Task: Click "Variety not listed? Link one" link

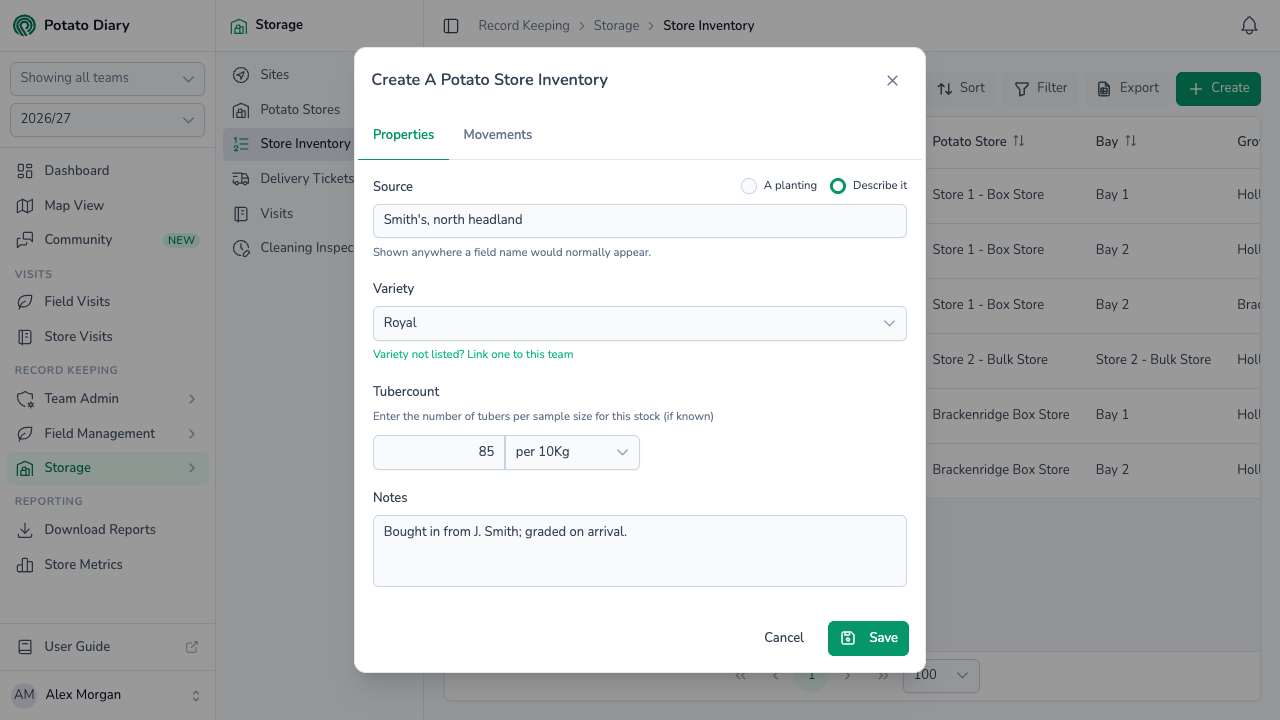Action: pos(473,354)
